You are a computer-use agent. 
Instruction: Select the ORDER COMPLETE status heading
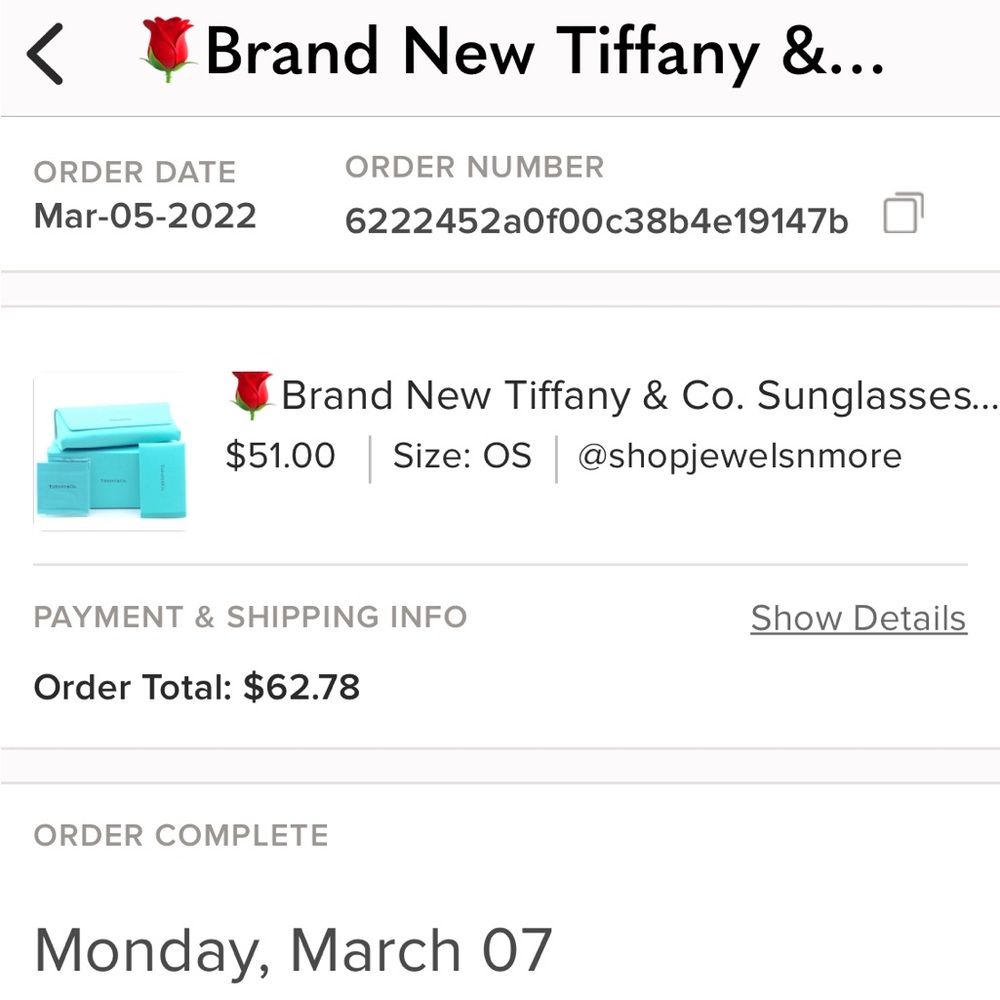coord(180,835)
